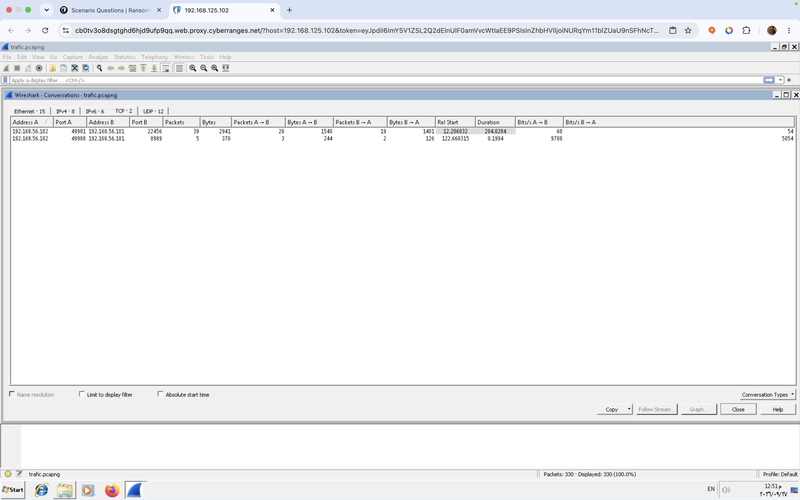
Task: Click the zoom out toolbar icon
Action: coord(204,68)
